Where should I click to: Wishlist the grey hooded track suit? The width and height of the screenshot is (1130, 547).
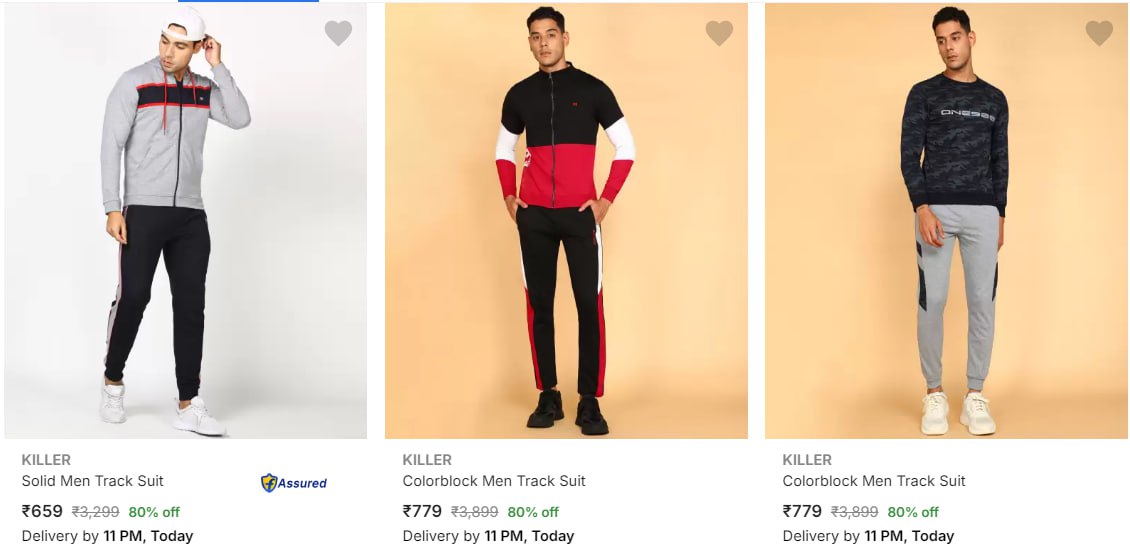click(338, 33)
